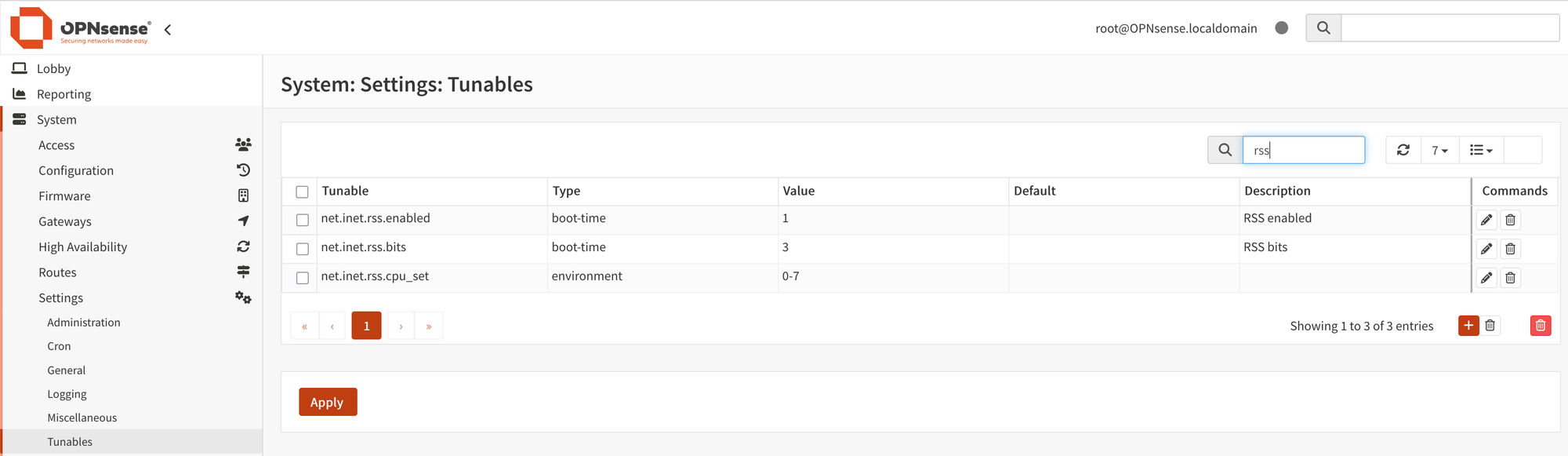Collapse the sidebar with the chevron
Screen dimensions: 1568x456
pos(168,30)
